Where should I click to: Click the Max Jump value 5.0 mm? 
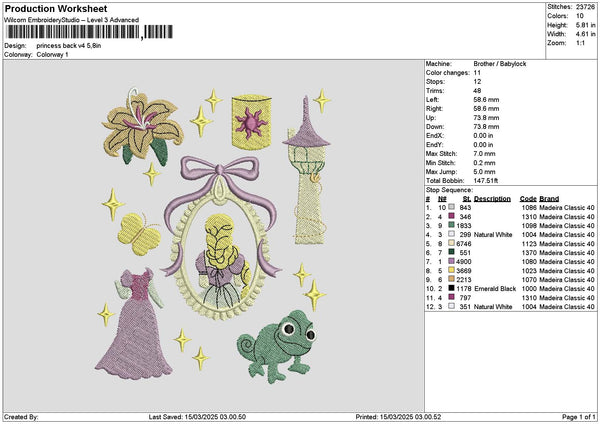(x=484, y=172)
